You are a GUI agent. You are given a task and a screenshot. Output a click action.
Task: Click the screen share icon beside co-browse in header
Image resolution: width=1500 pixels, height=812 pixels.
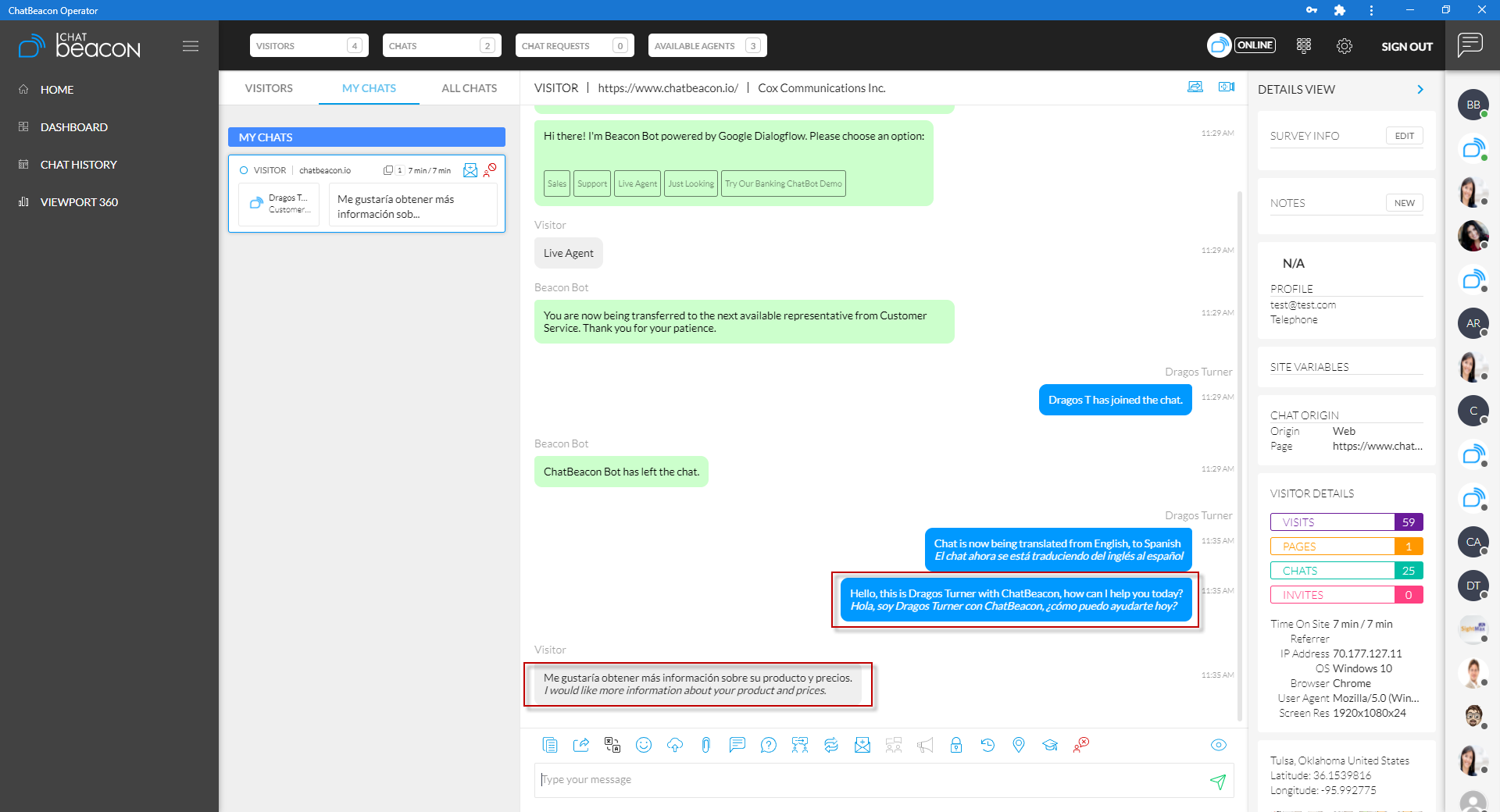point(1227,87)
